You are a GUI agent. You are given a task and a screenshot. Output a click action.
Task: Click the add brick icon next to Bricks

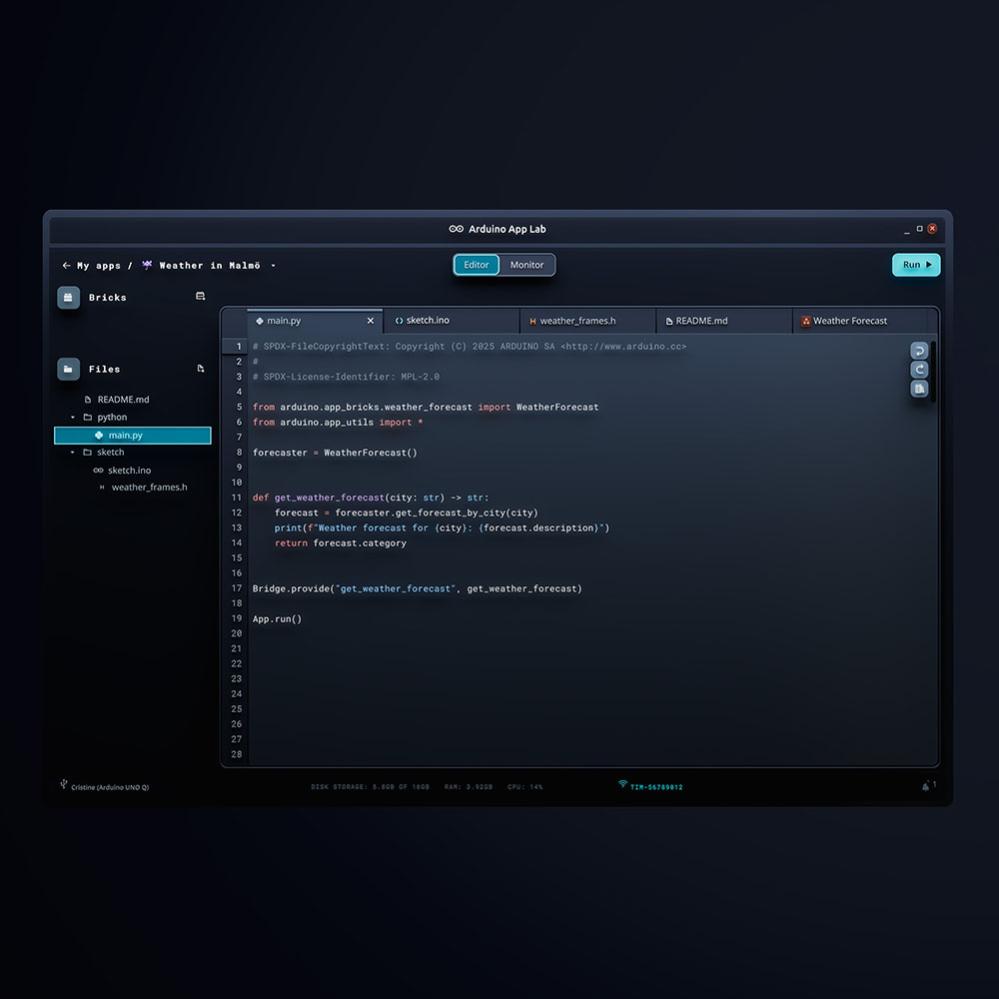tap(200, 296)
